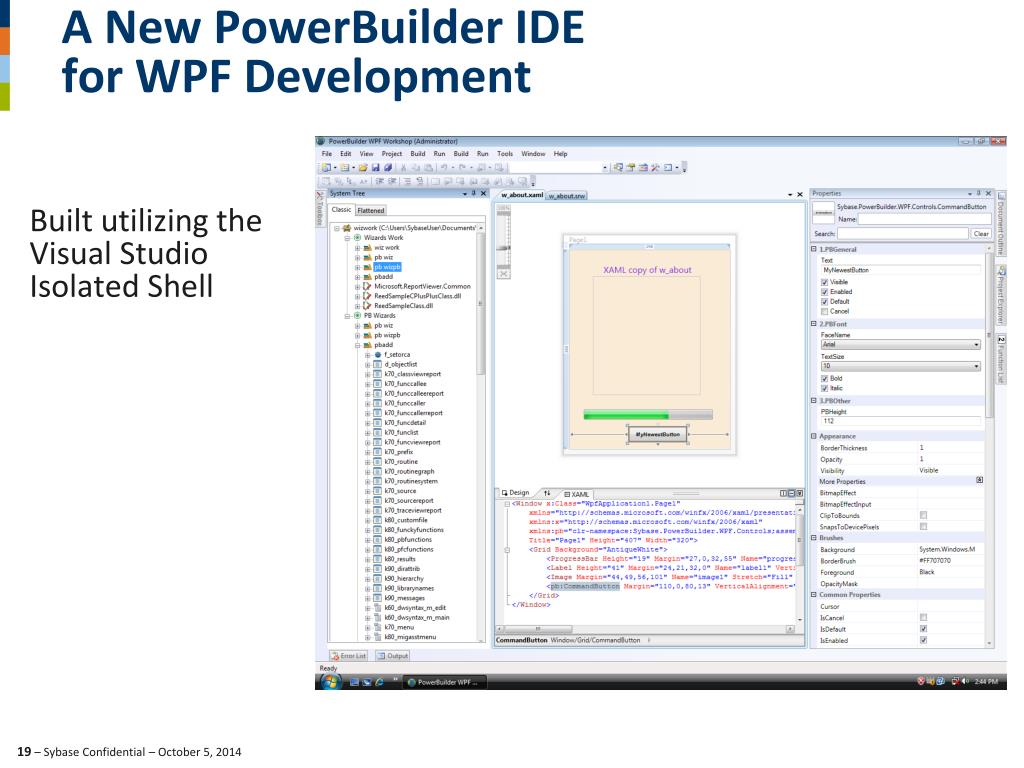1024x768 pixels.
Task: Toggle the Default checkbox in PBGeneral
Action: coord(824,302)
